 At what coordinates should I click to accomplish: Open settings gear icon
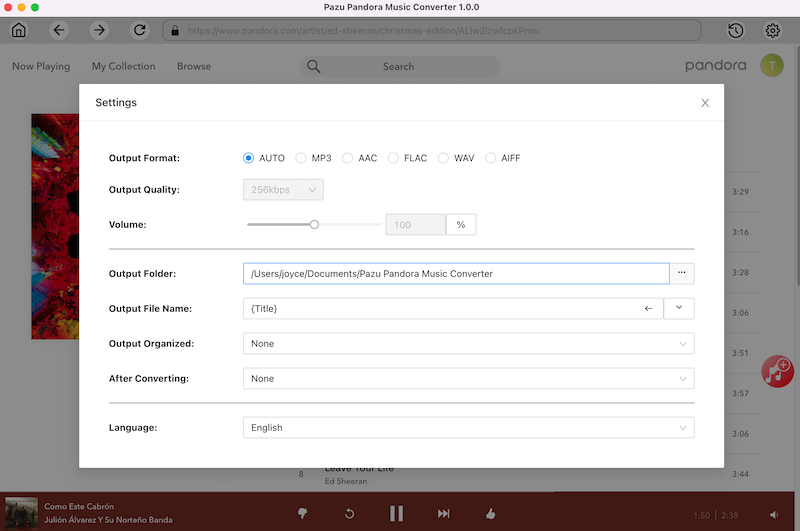tap(773, 30)
